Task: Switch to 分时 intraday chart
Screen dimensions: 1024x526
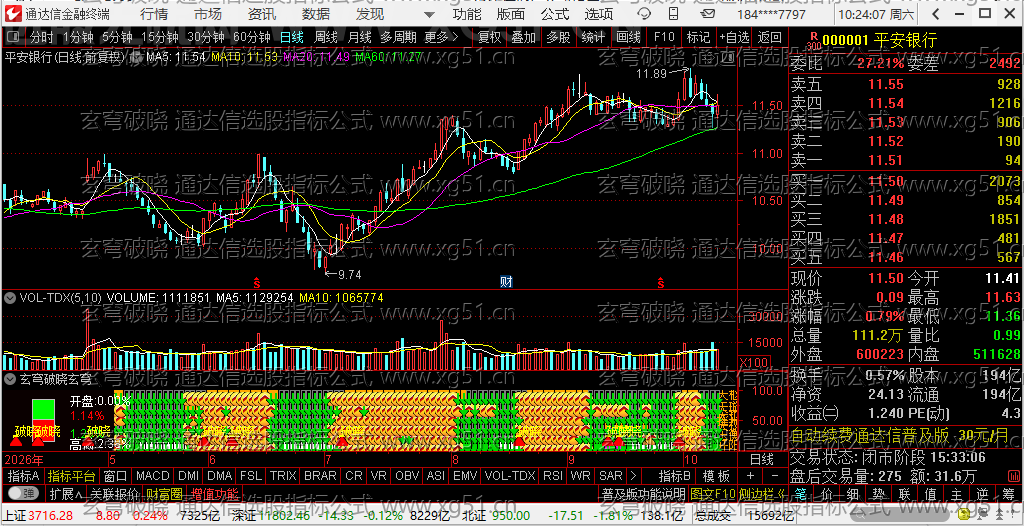Action: [43, 37]
